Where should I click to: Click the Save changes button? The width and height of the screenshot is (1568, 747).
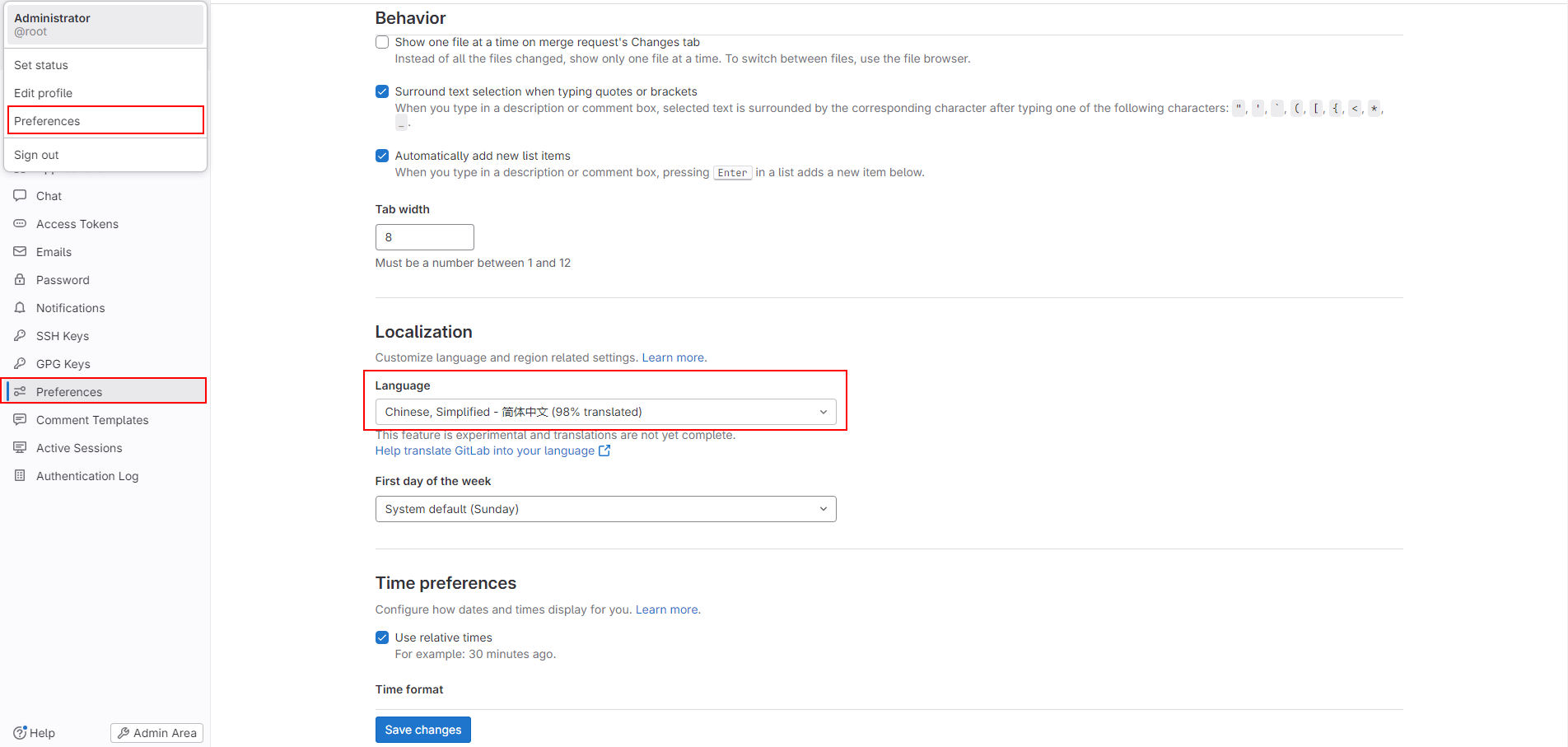tap(423, 730)
